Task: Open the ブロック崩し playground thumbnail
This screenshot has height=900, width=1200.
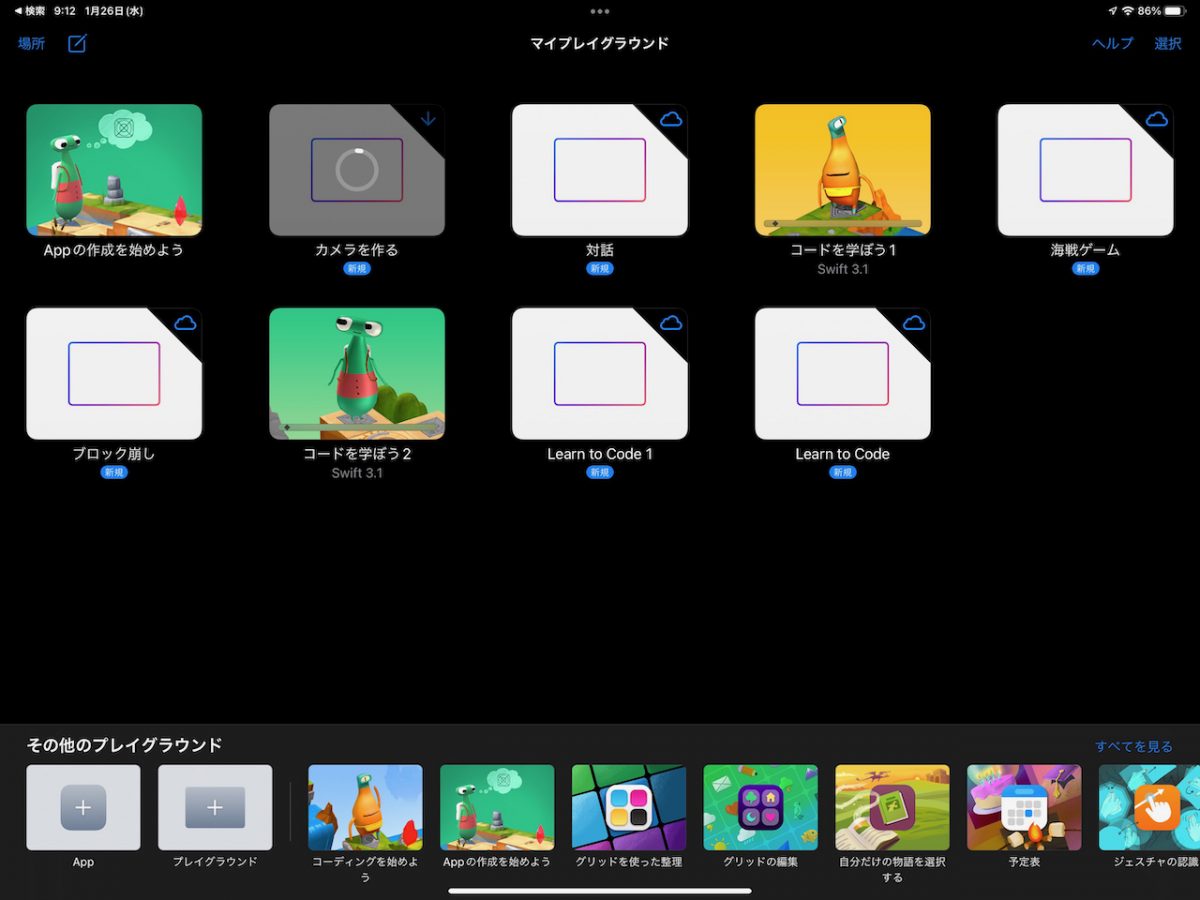Action: (114, 374)
